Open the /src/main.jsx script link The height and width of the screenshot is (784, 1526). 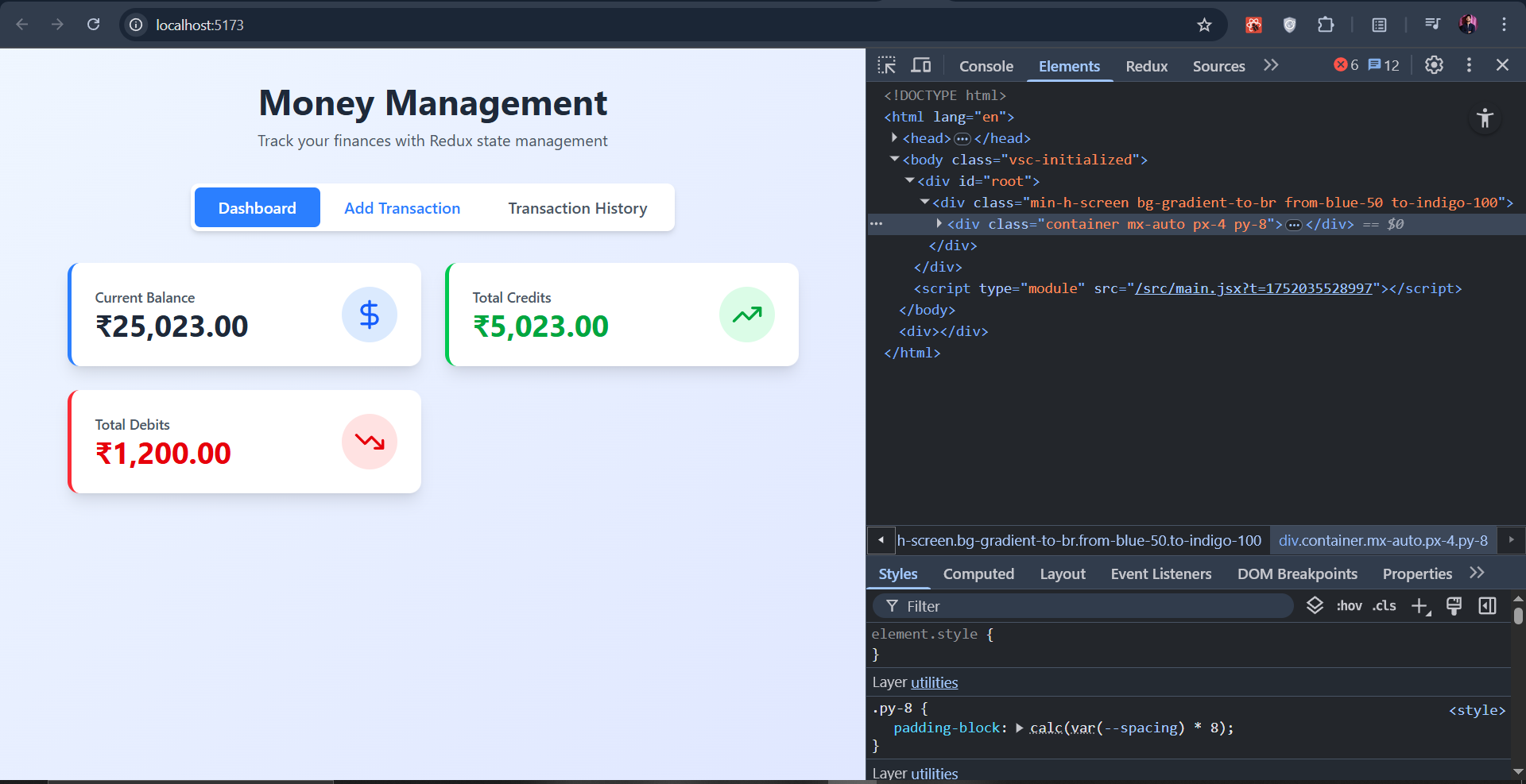tap(1253, 288)
